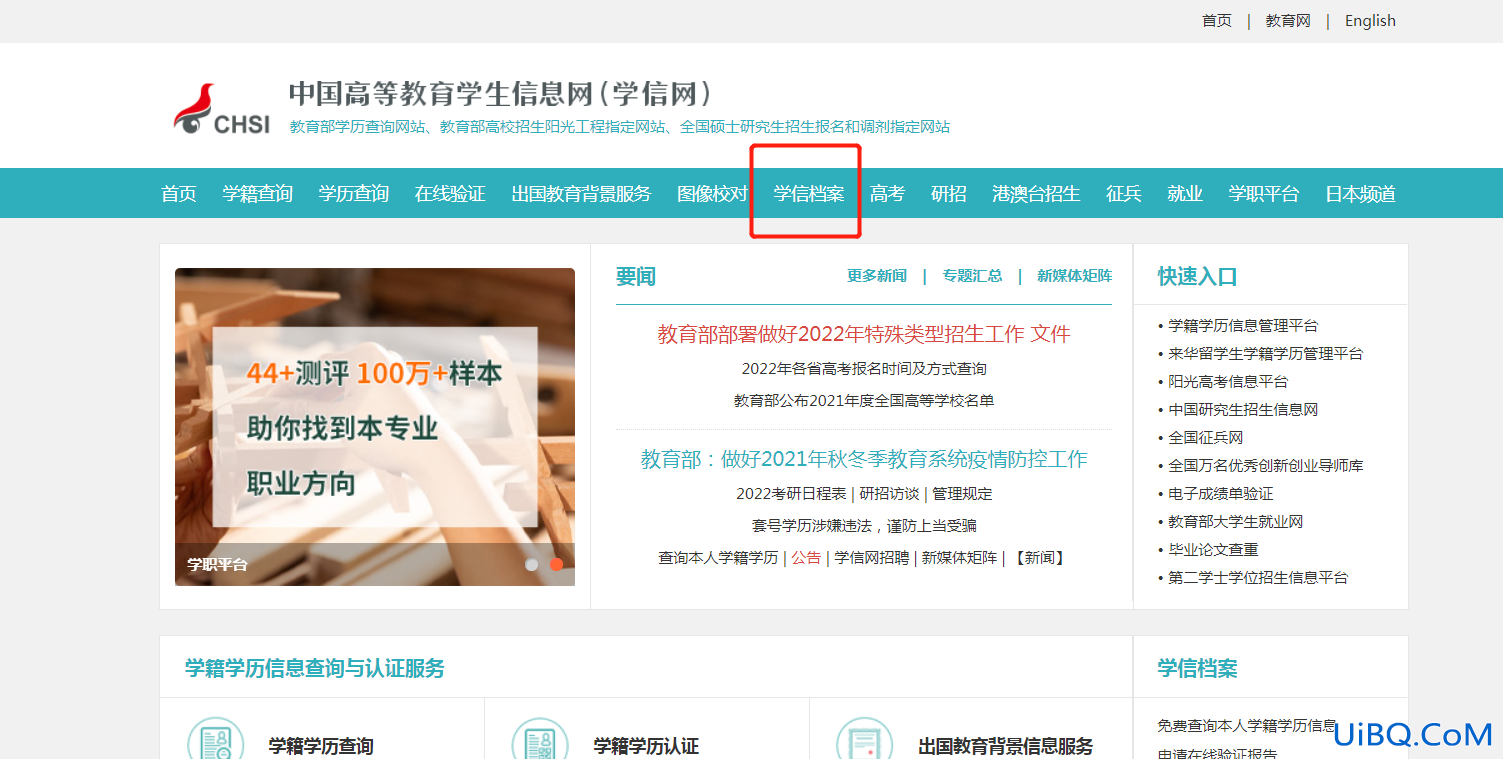Click 更多新闻 link

(x=877, y=276)
